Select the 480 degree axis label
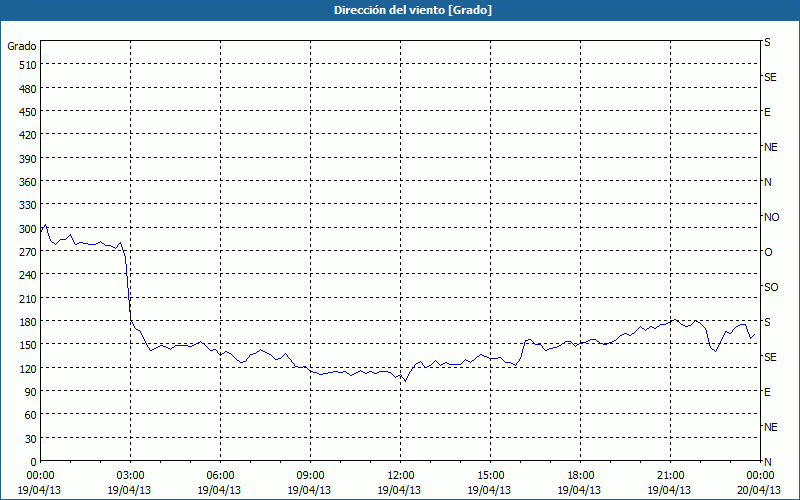Screen dimensions: 800x500 tap(29, 89)
